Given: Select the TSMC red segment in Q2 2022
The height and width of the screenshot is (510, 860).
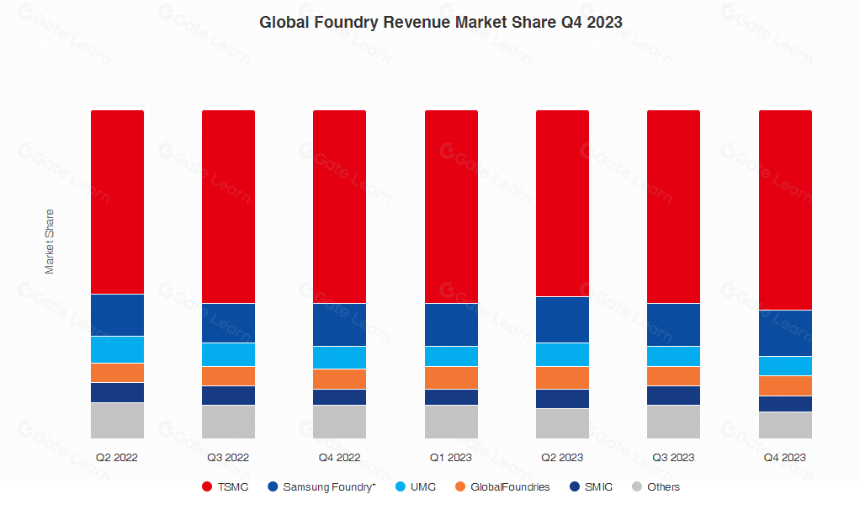Looking at the screenshot, I should (x=117, y=202).
